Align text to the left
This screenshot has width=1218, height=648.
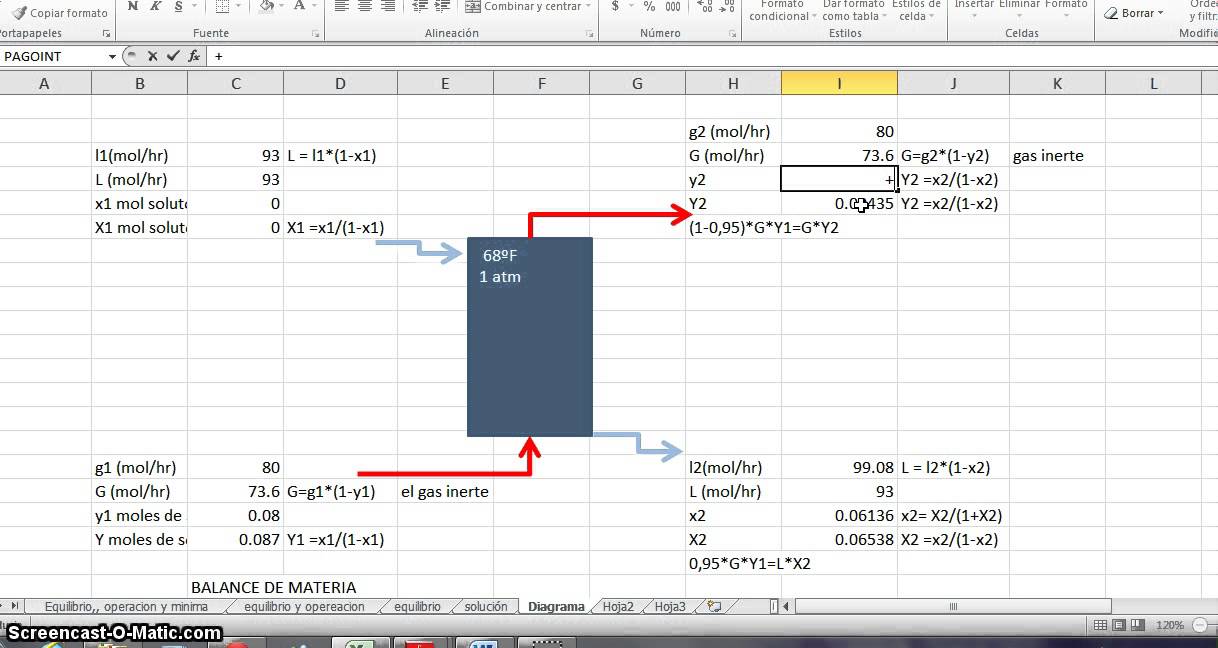(341, 6)
